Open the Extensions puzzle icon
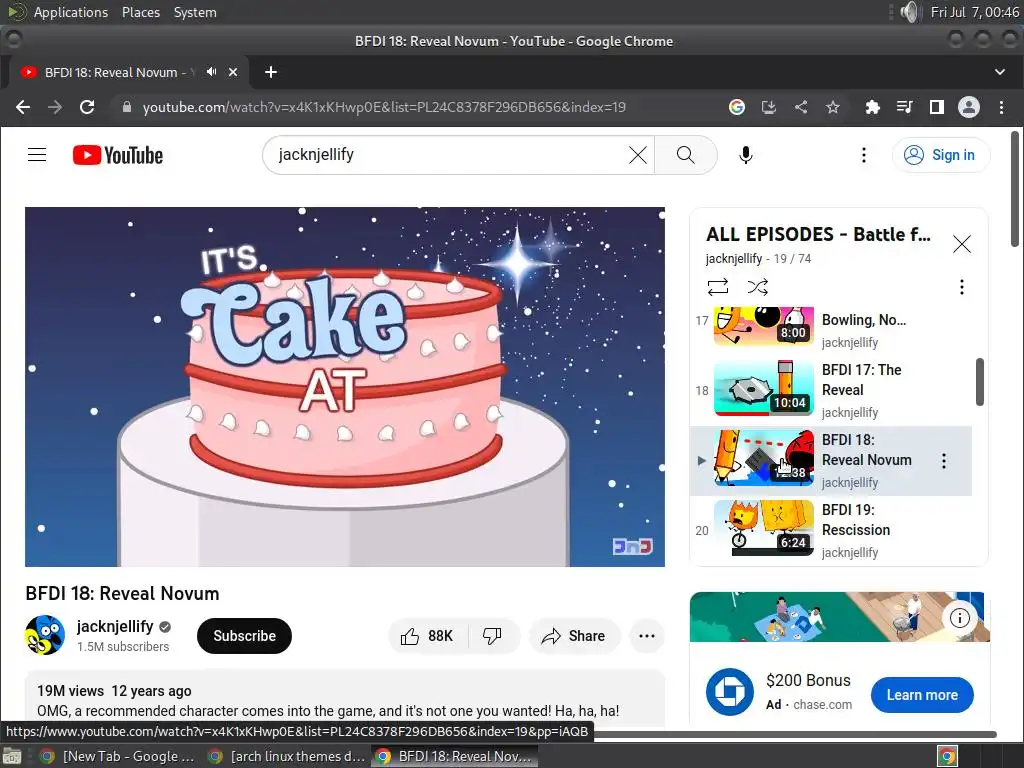The width and height of the screenshot is (1024, 768). pyautogui.click(x=872, y=107)
